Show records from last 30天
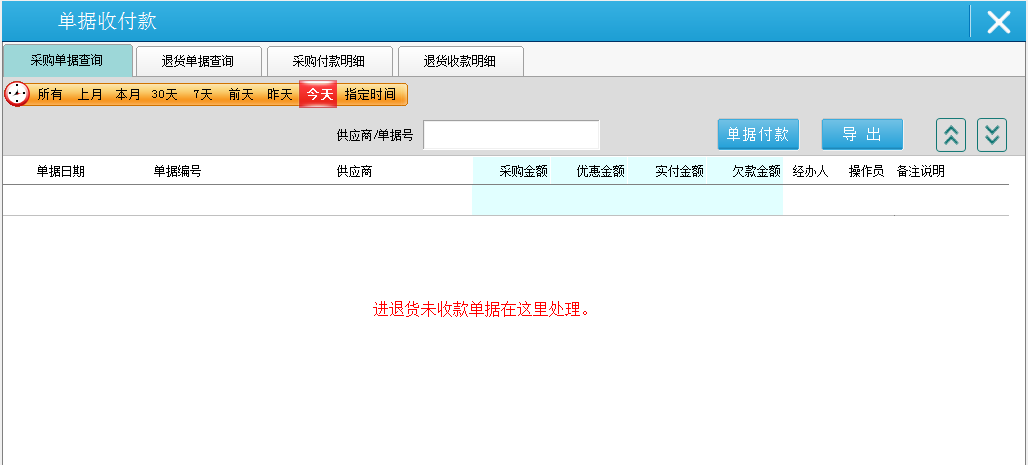Viewport: 1028px width, 465px height. point(164,94)
